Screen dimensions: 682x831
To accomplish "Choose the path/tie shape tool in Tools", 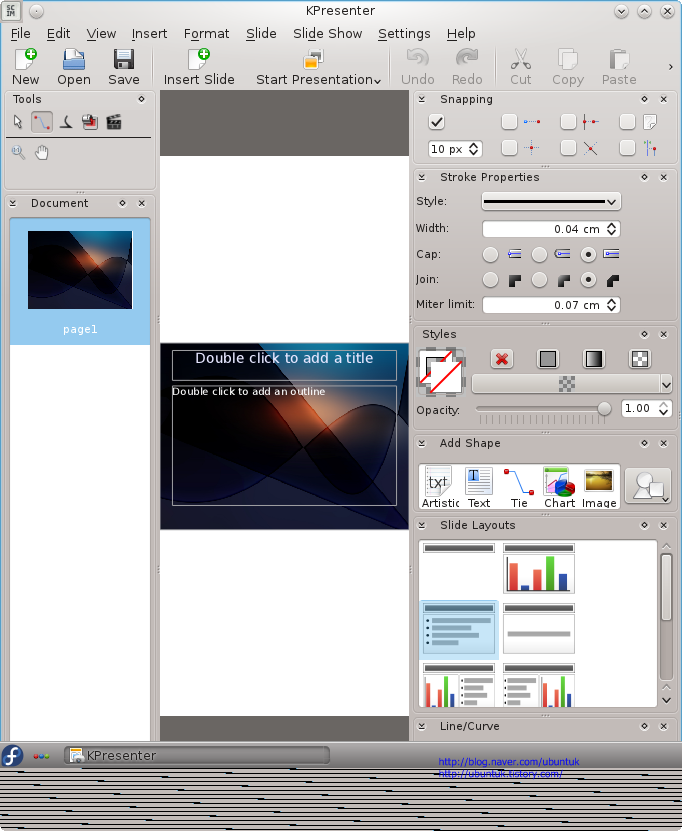I will (42, 122).
